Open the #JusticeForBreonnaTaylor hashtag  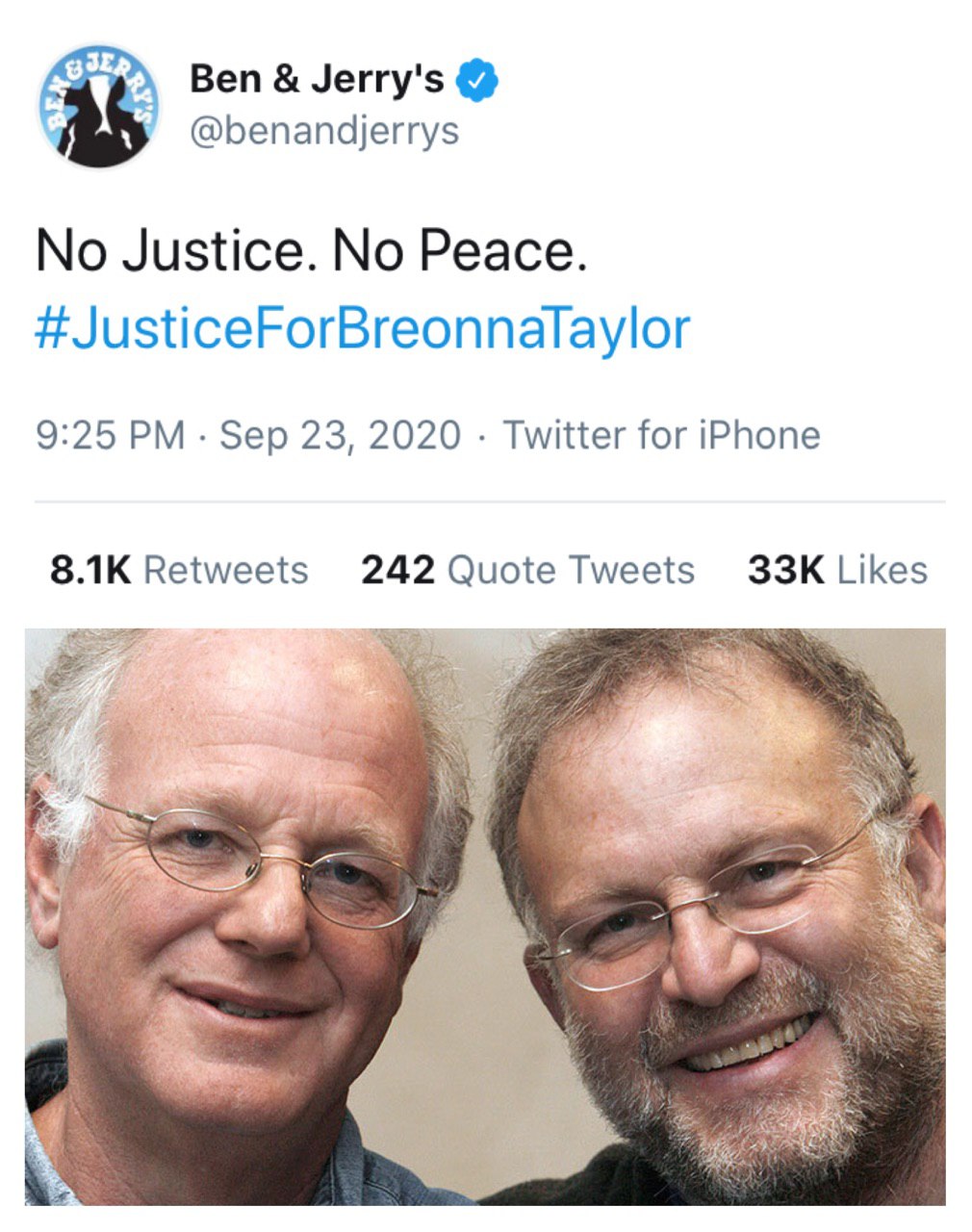click(x=362, y=329)
